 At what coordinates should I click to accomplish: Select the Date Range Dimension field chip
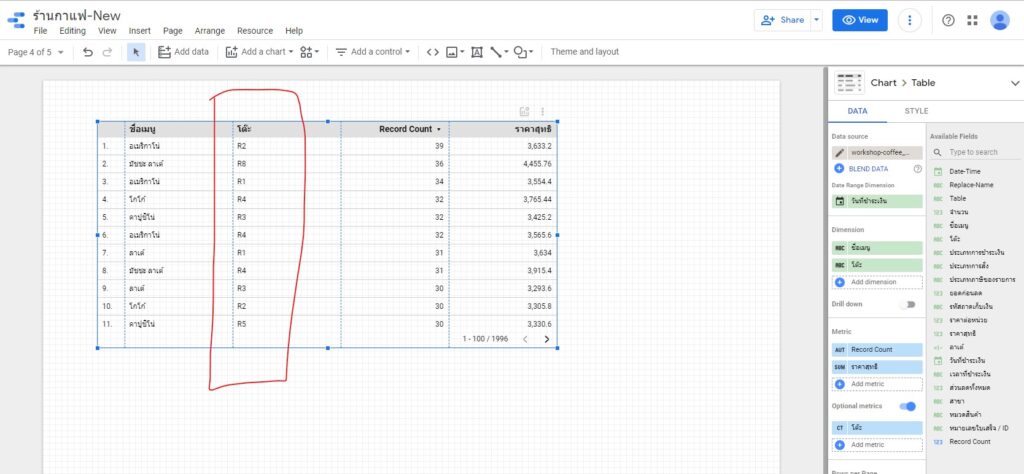[877, 201]
